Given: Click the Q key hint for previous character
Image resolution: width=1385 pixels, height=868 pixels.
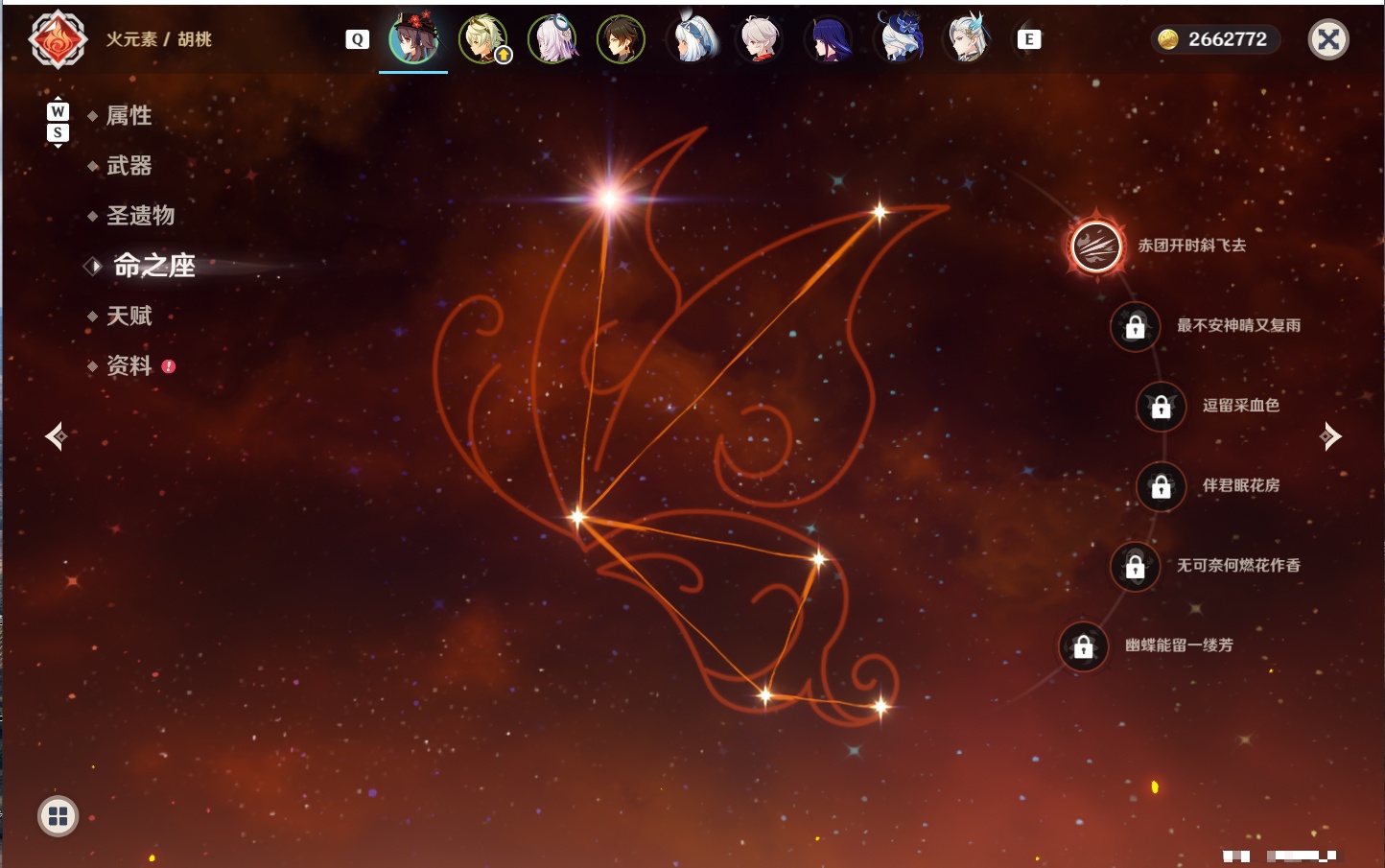Looking at the screenshot, I should pyautogui.click(x=358, y=39).
